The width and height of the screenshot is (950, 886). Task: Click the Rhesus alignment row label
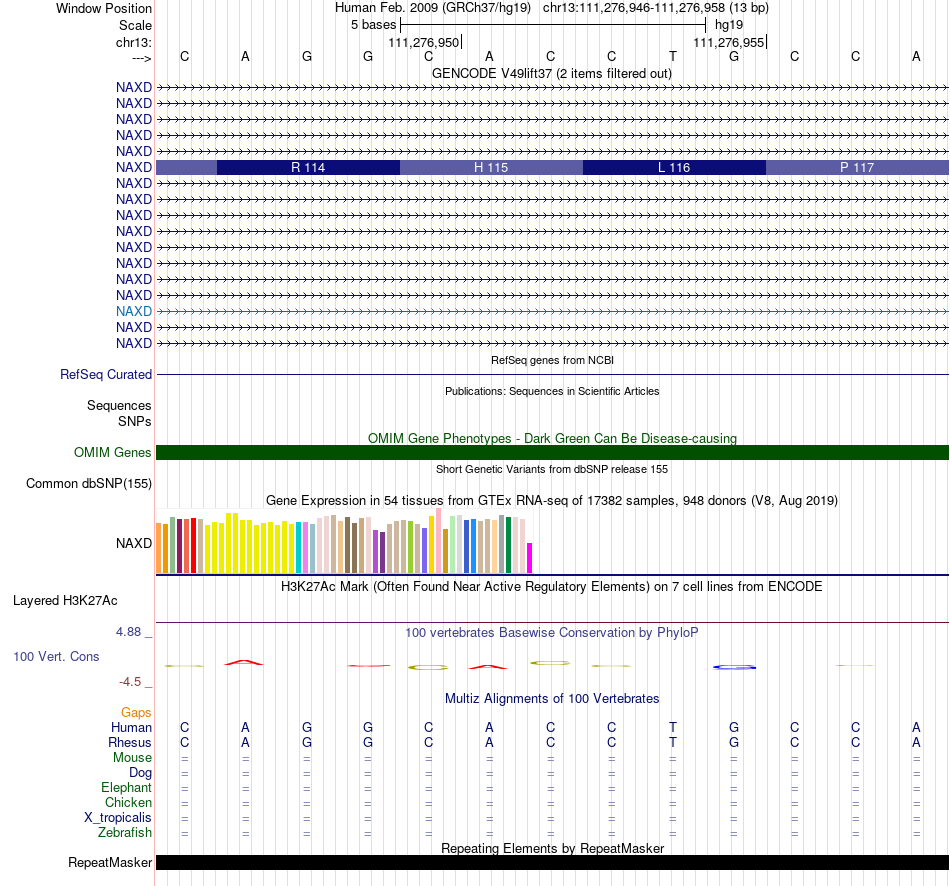pyautogui.click(x=130, y=742)
